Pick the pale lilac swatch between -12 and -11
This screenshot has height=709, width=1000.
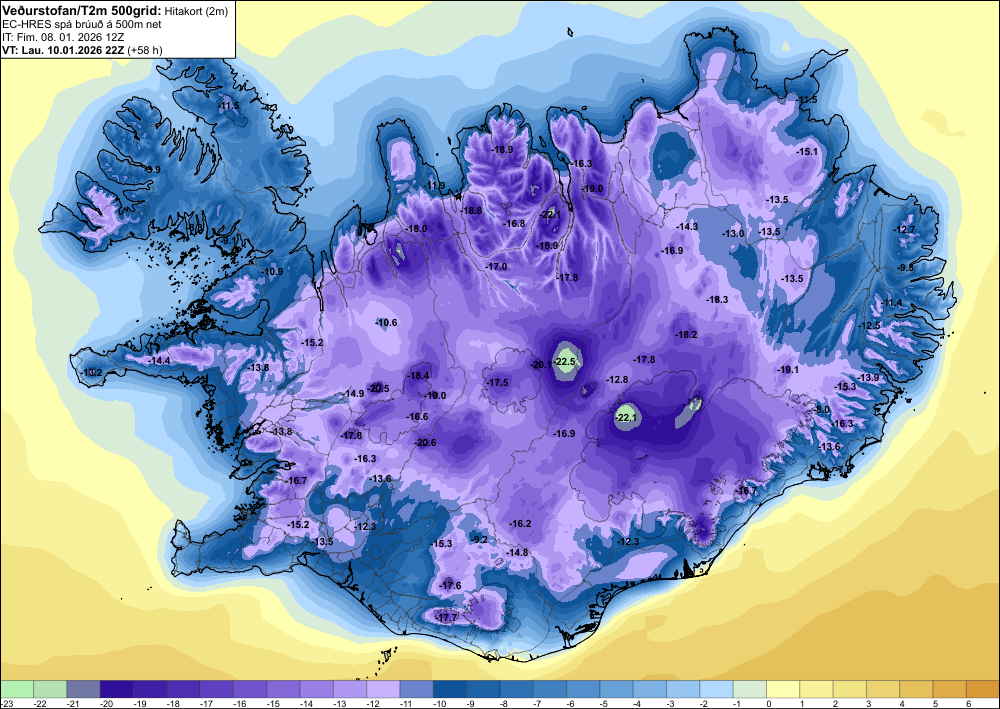[383, 689]
